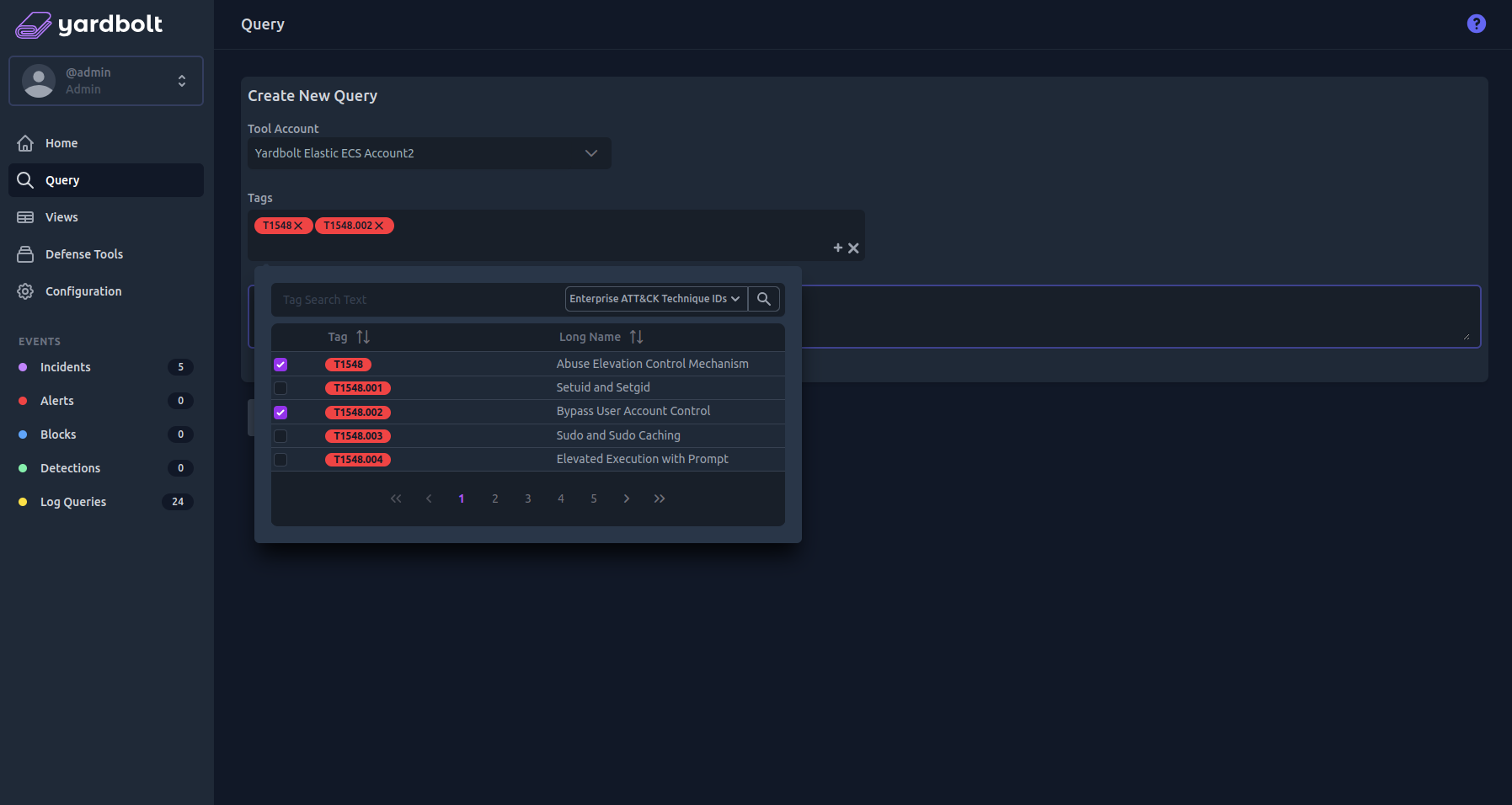
Task: Remove the T1548 tag chip with its X
Action: tap(298, 226)
